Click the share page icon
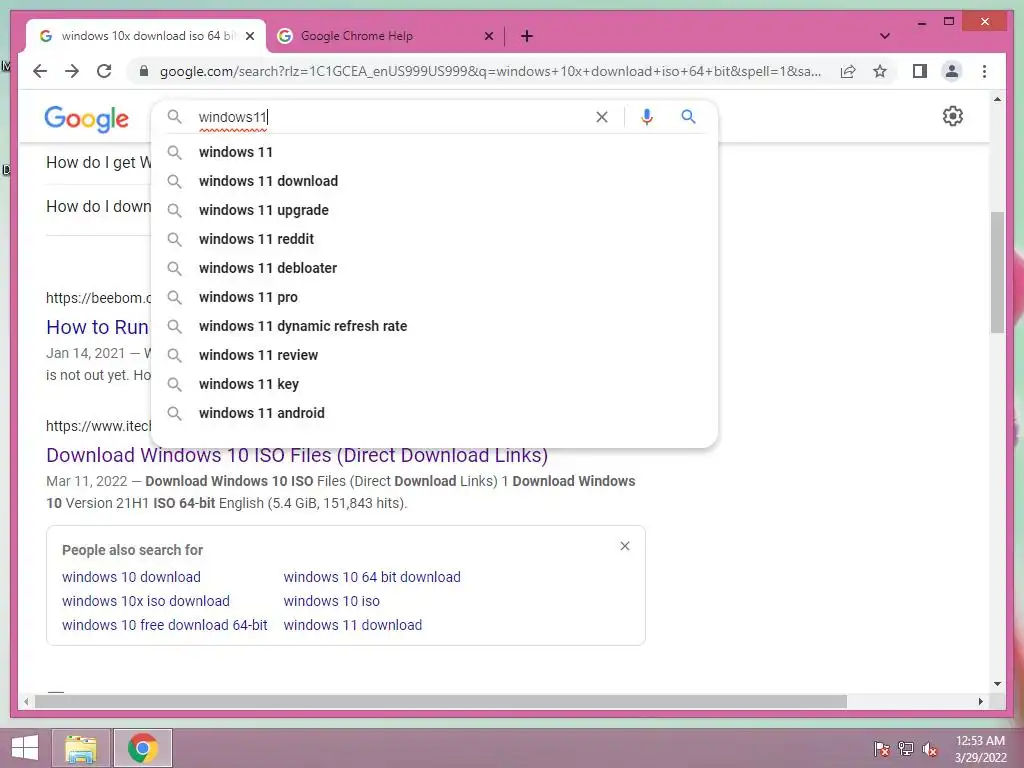The height and width of the screenshot is (768, 1024). (x=848, y=71)
